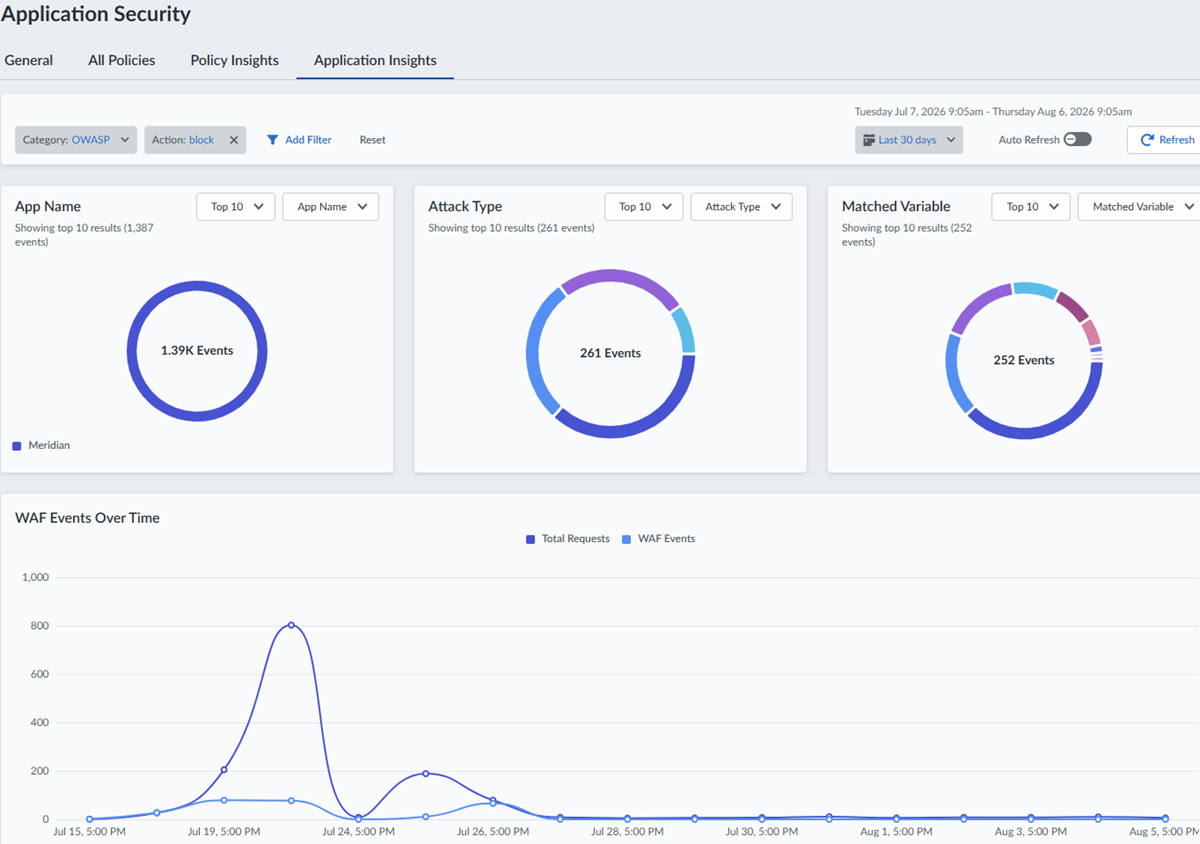The width and height of the screenshot is (1200, 844).
Task: Select the 800-request peak data point
Action: 291,625
